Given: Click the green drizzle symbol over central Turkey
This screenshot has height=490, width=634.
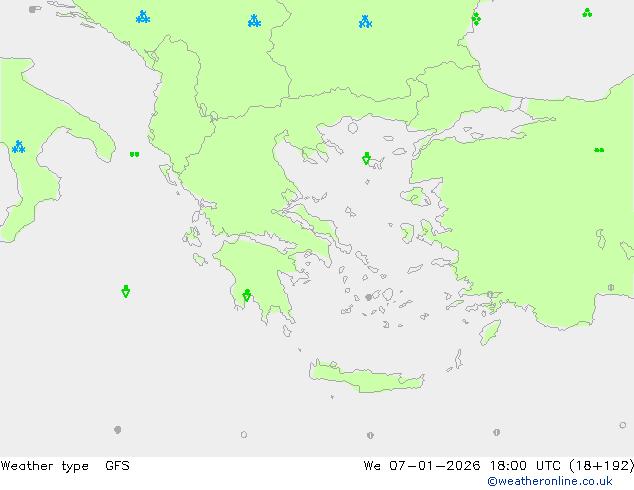Looking at the screenshot, I should 599,150.
